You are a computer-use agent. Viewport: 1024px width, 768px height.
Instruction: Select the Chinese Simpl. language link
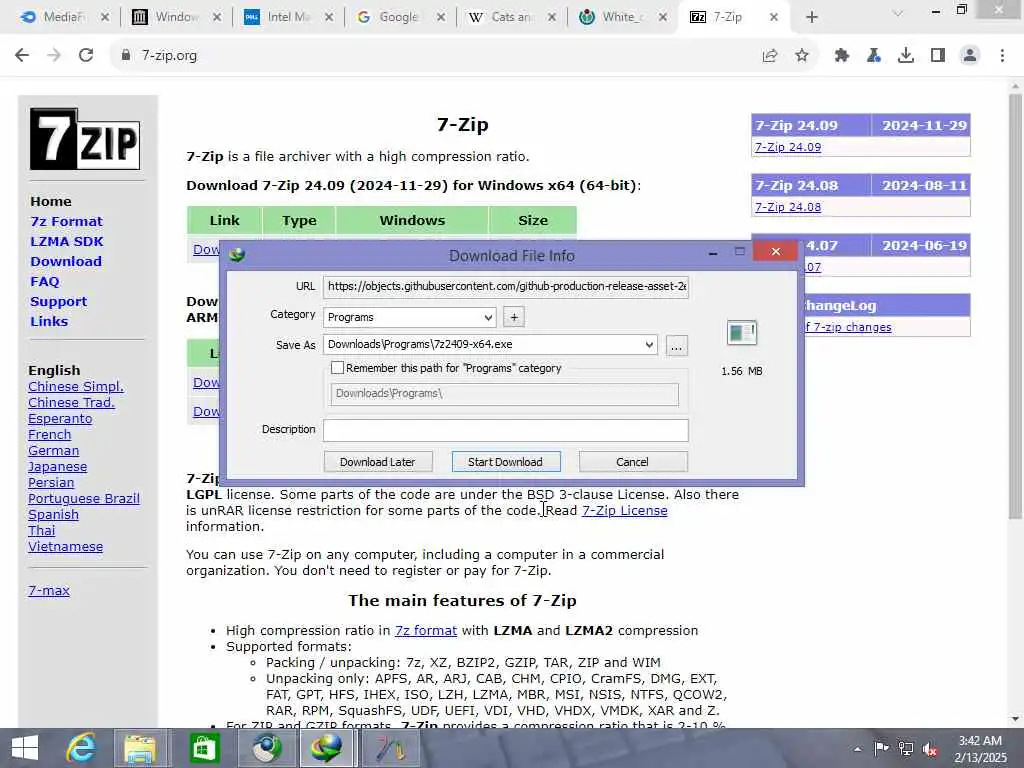76,387
